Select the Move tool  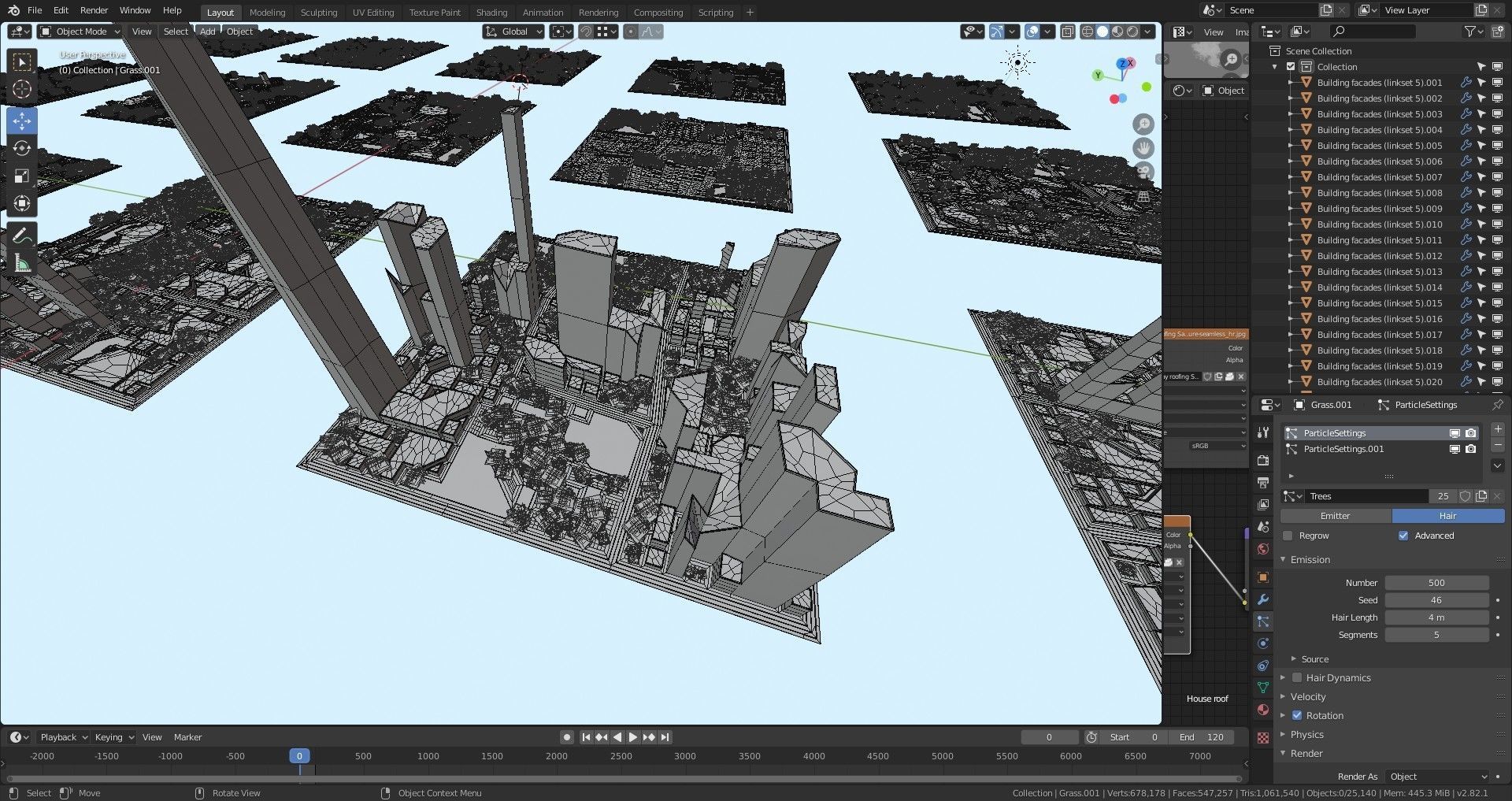[x=22, y=121]
